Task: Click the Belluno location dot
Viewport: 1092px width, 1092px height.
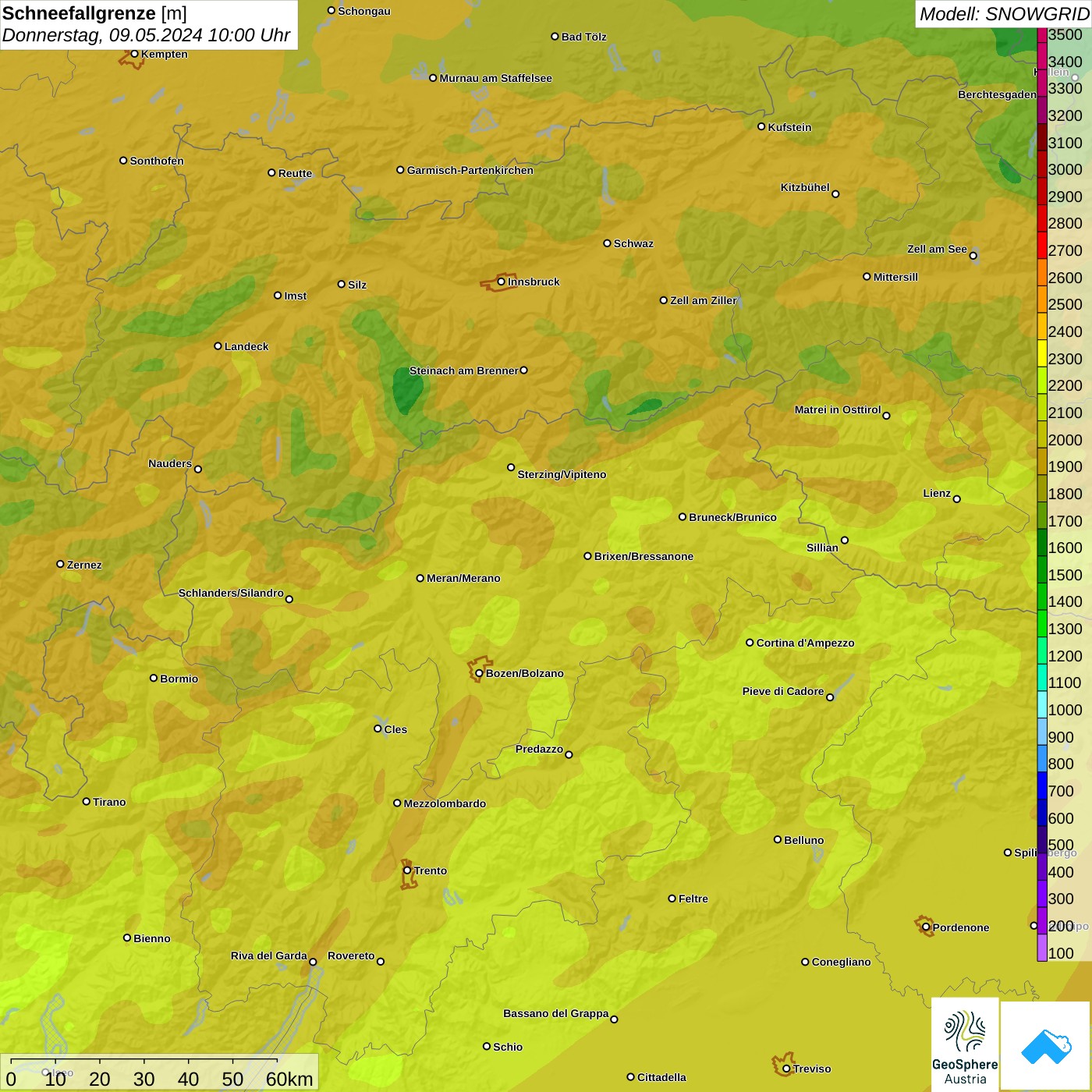Action: [777, 839]
